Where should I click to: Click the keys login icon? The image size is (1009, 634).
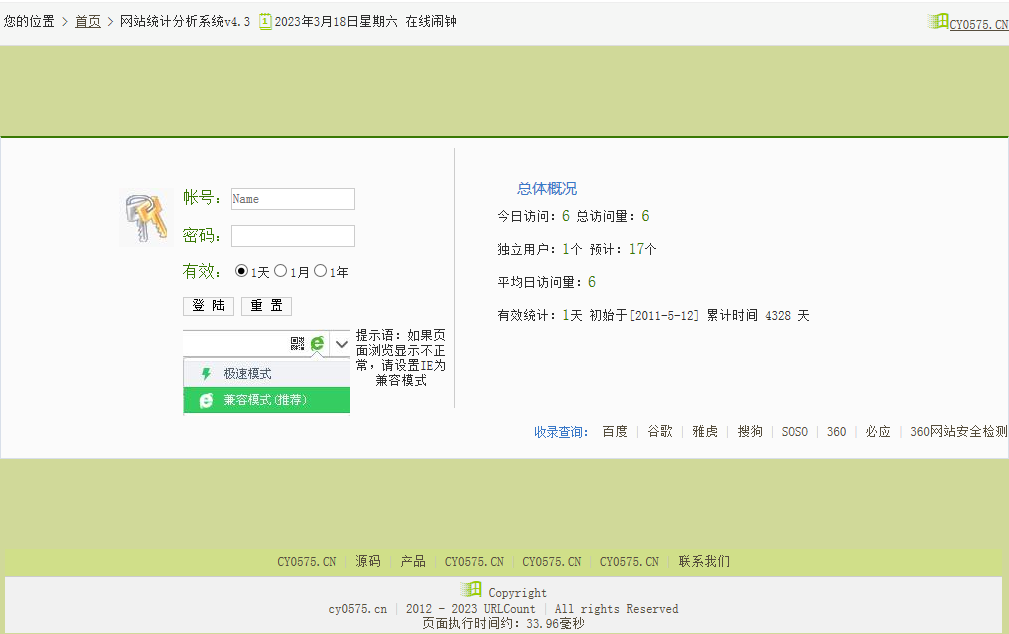tap(146, 218)
